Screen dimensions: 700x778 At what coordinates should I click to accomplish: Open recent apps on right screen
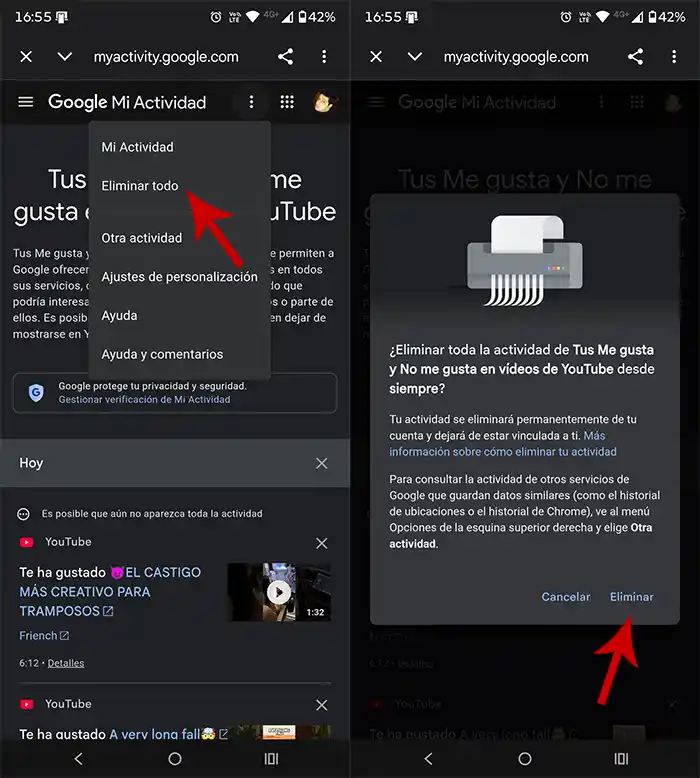tap(621, 759)
